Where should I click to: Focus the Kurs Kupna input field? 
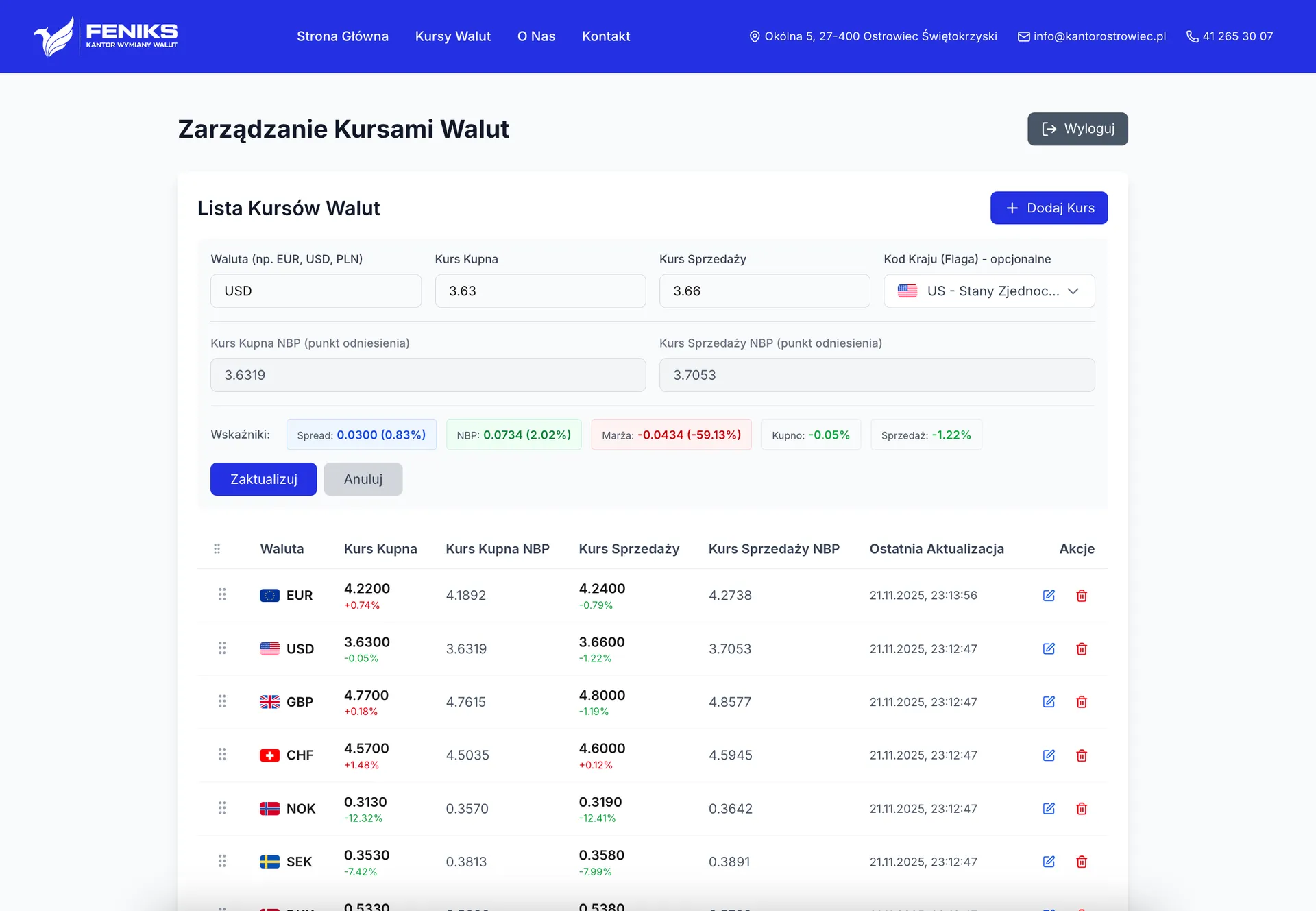[x=539, y=291]
